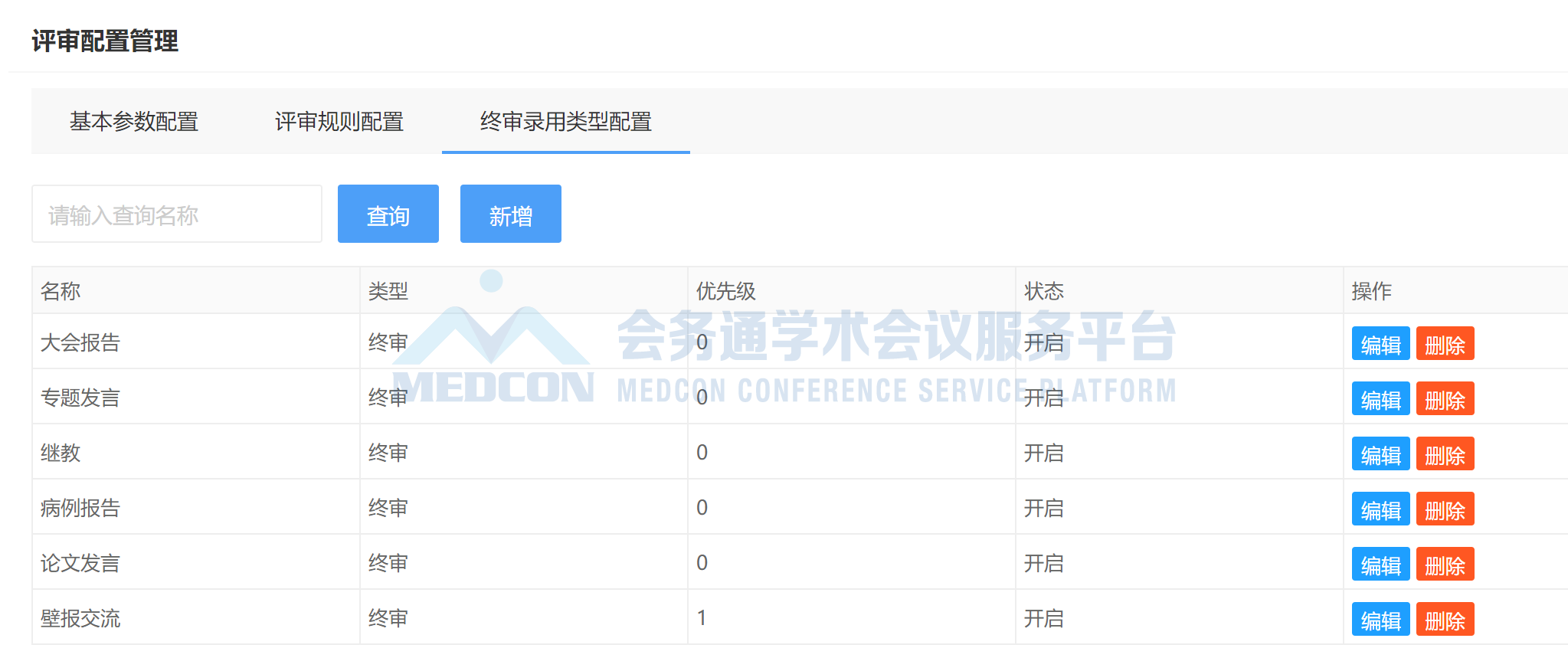
Task: Click the 请输入查询名称 search field
Action: click(x=176, y=214)
